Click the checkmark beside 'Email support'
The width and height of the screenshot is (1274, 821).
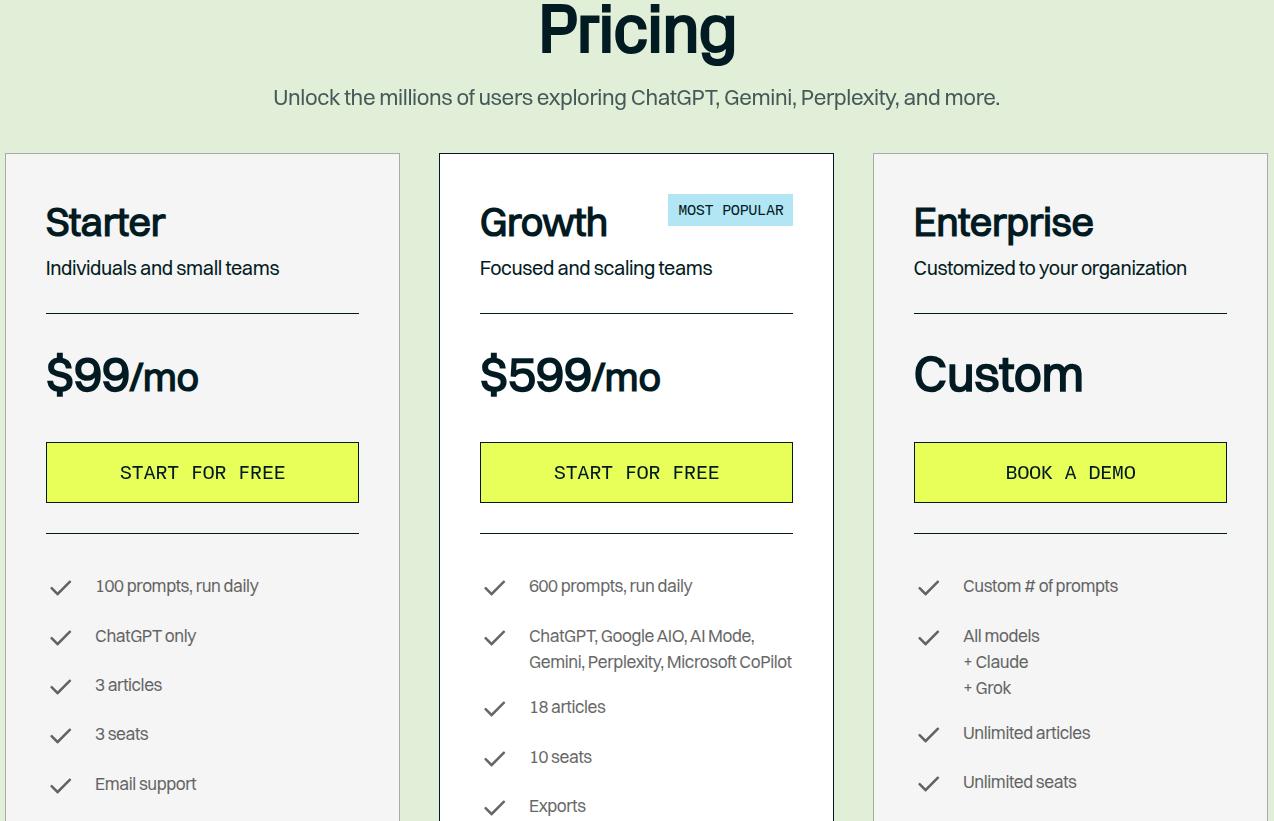tap(60, 785)
